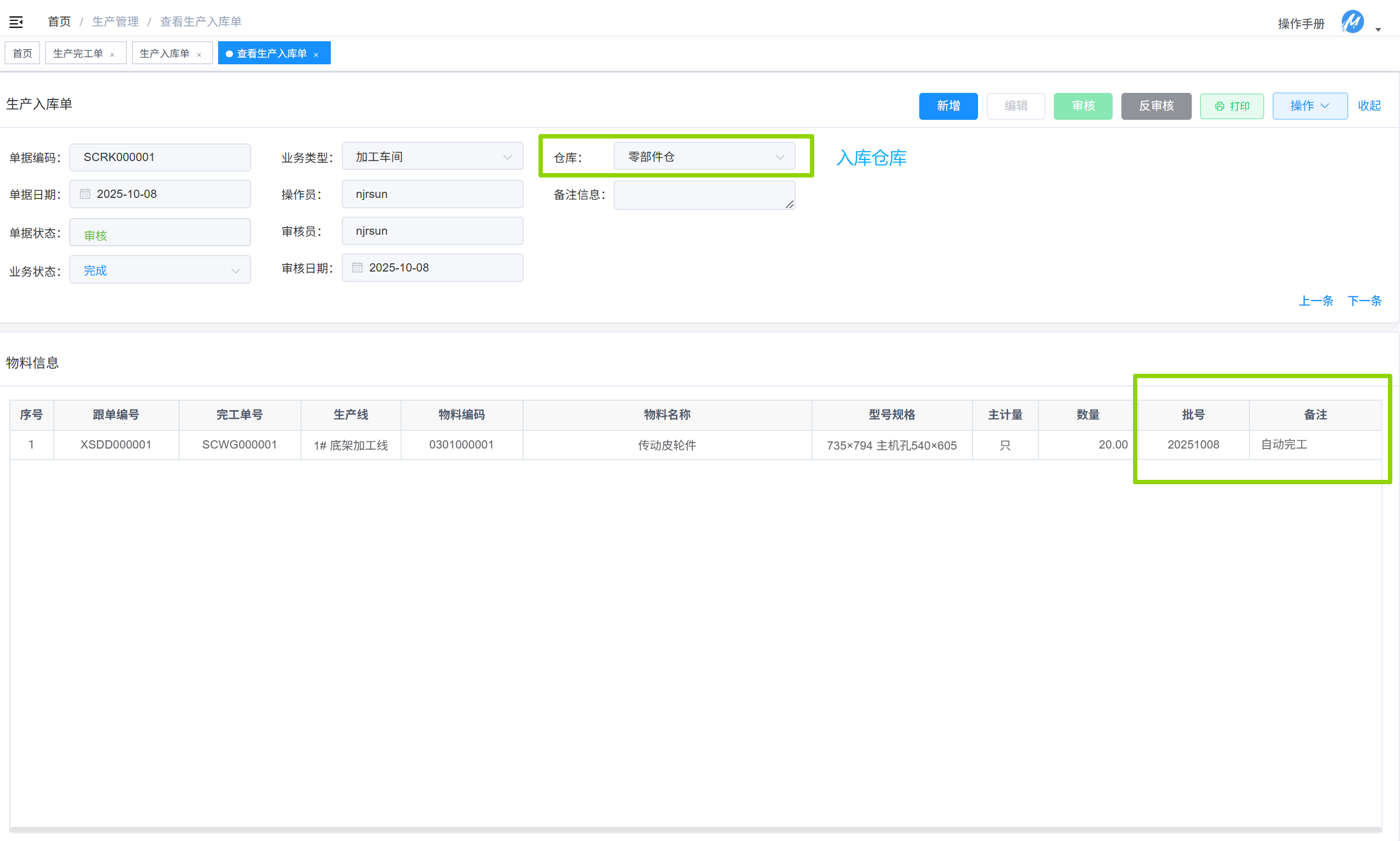This screenshot has height=841, width=1400.
Task: Toggle the hamburger sidebar menu icon
Action: (16, 22)
